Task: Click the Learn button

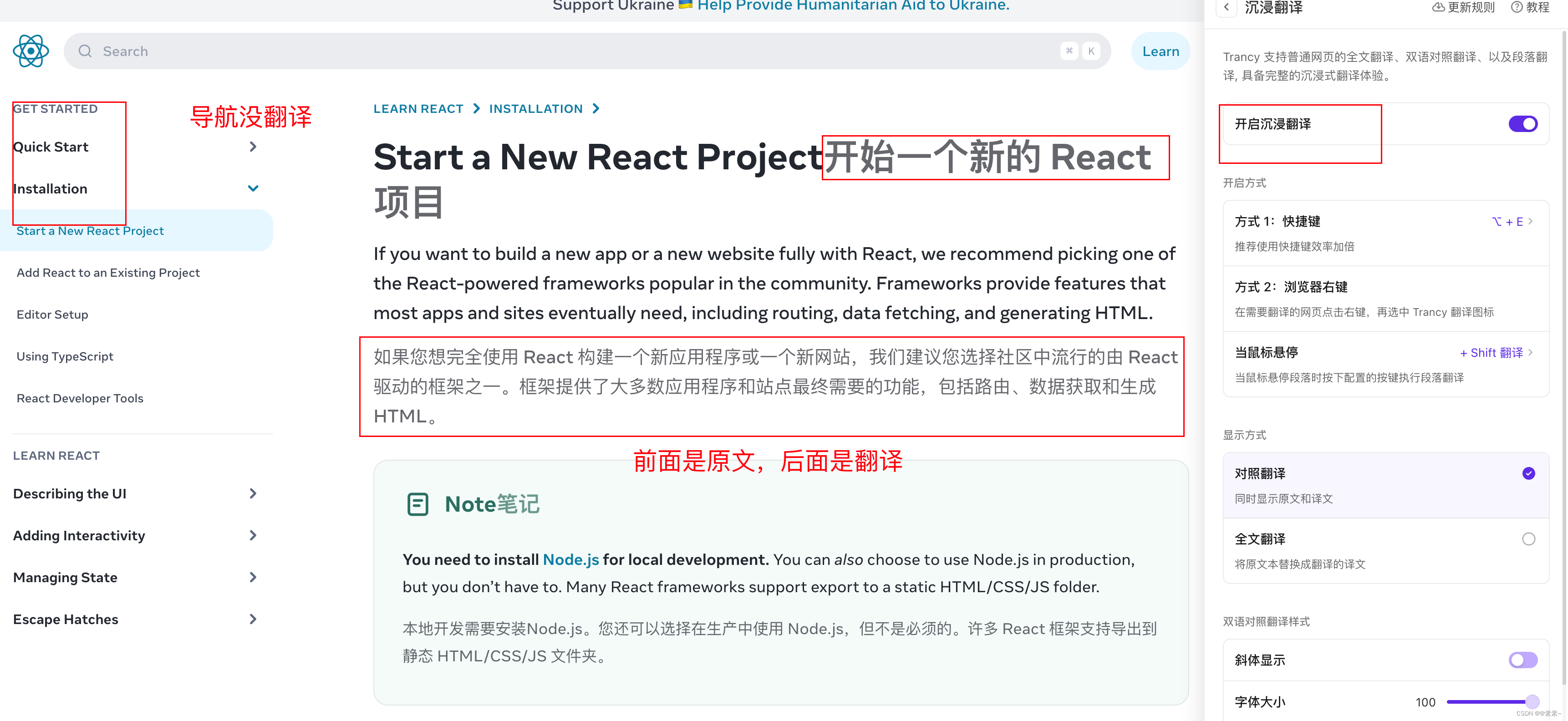Action: (x=1160, y=51)
